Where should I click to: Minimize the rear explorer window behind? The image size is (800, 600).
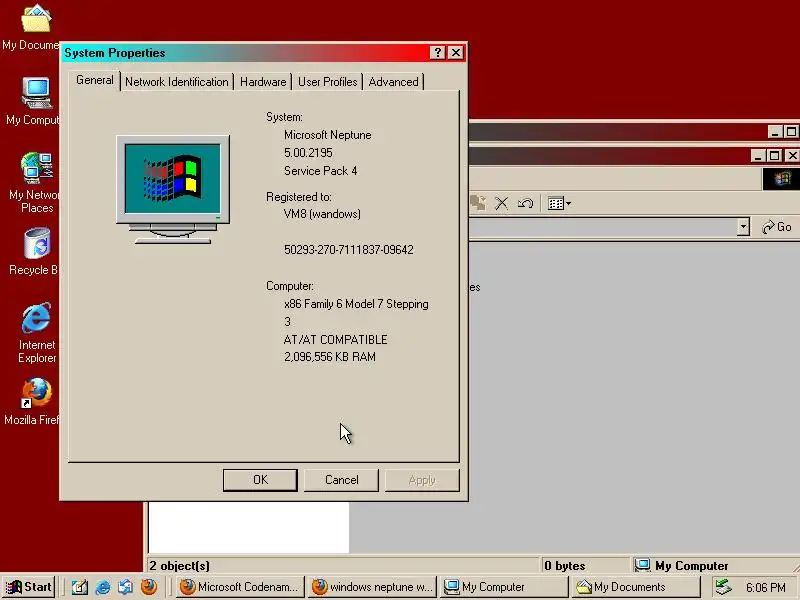click(x=775, y=132)
